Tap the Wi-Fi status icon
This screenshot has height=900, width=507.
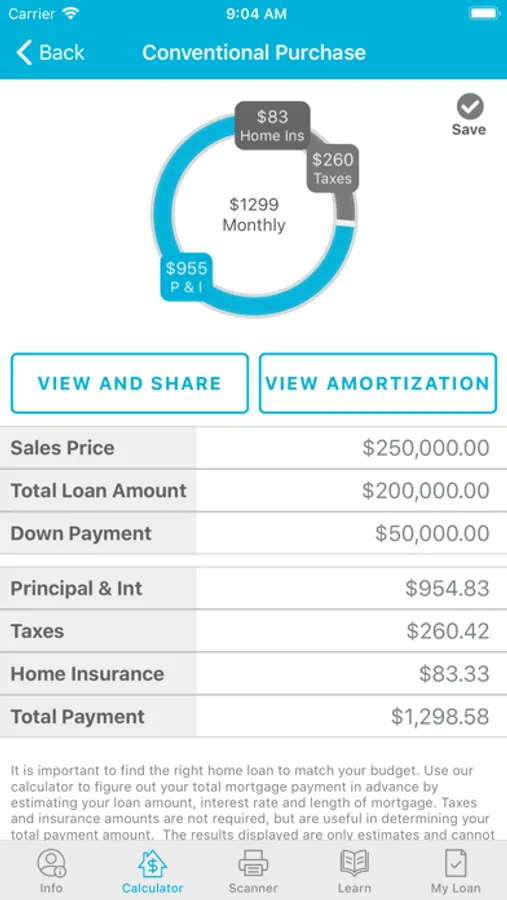point(71,14)
